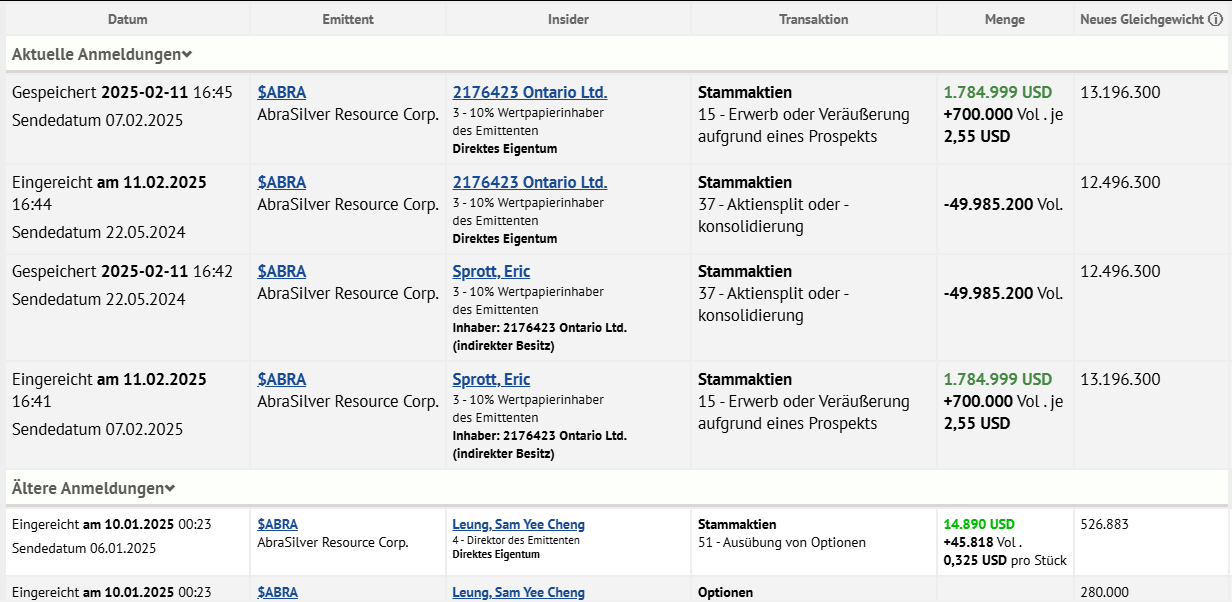Sort by the Datum column header
The height and width of the screenshot is (602, 1232).
[127, 19]
